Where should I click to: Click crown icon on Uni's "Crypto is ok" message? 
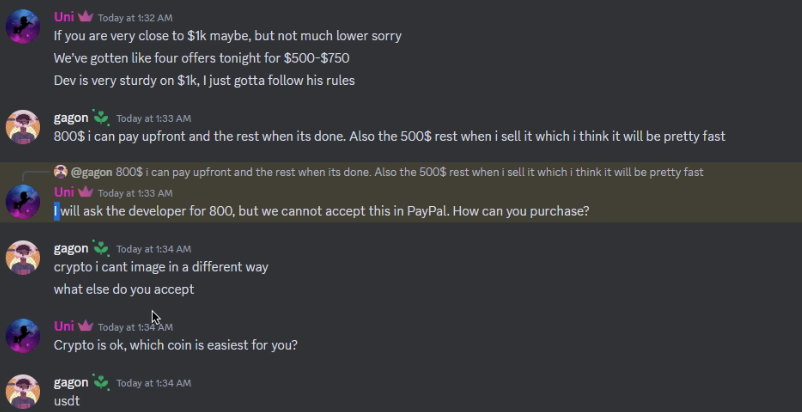click(85, 326)
